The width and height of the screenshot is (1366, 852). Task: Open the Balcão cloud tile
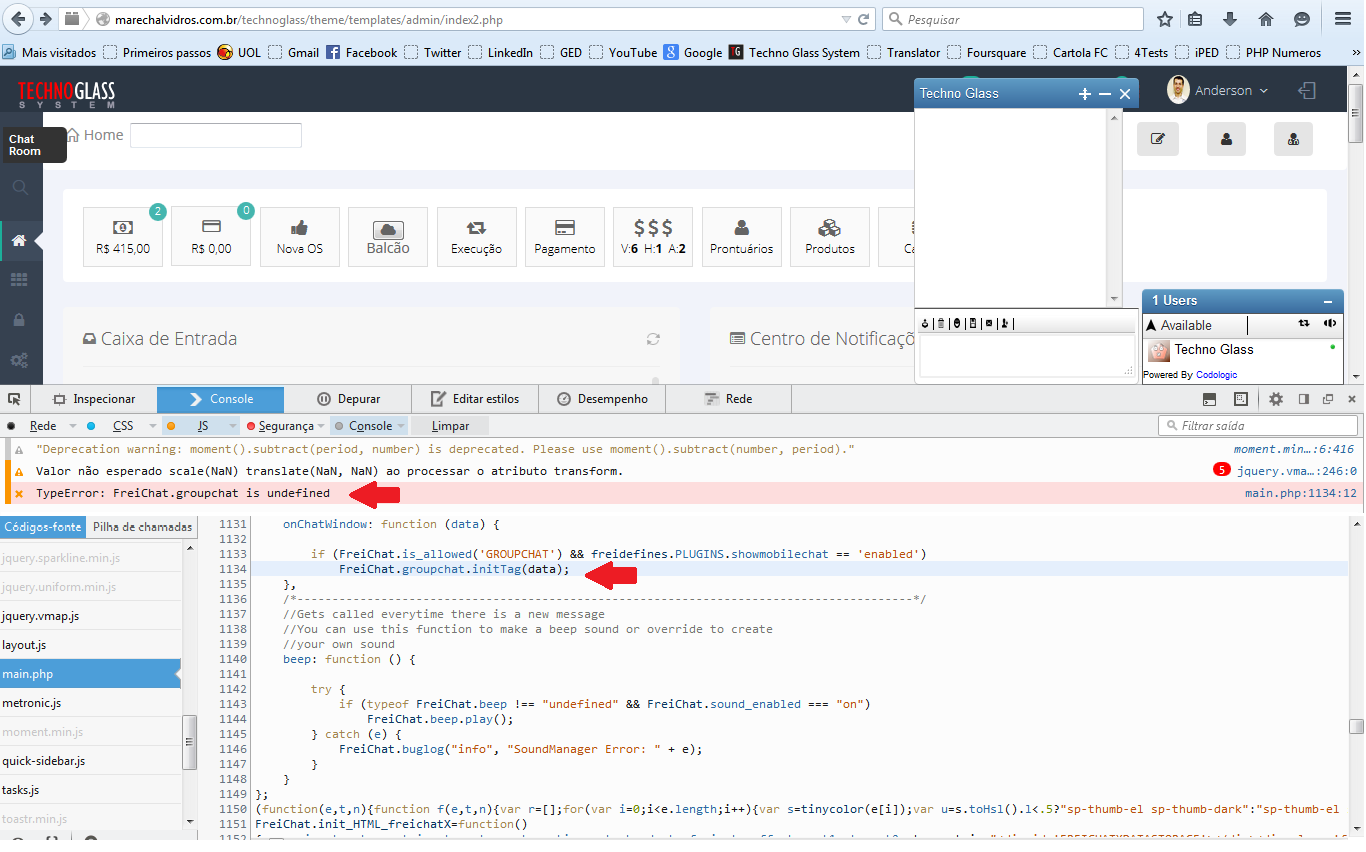[388, 237]
